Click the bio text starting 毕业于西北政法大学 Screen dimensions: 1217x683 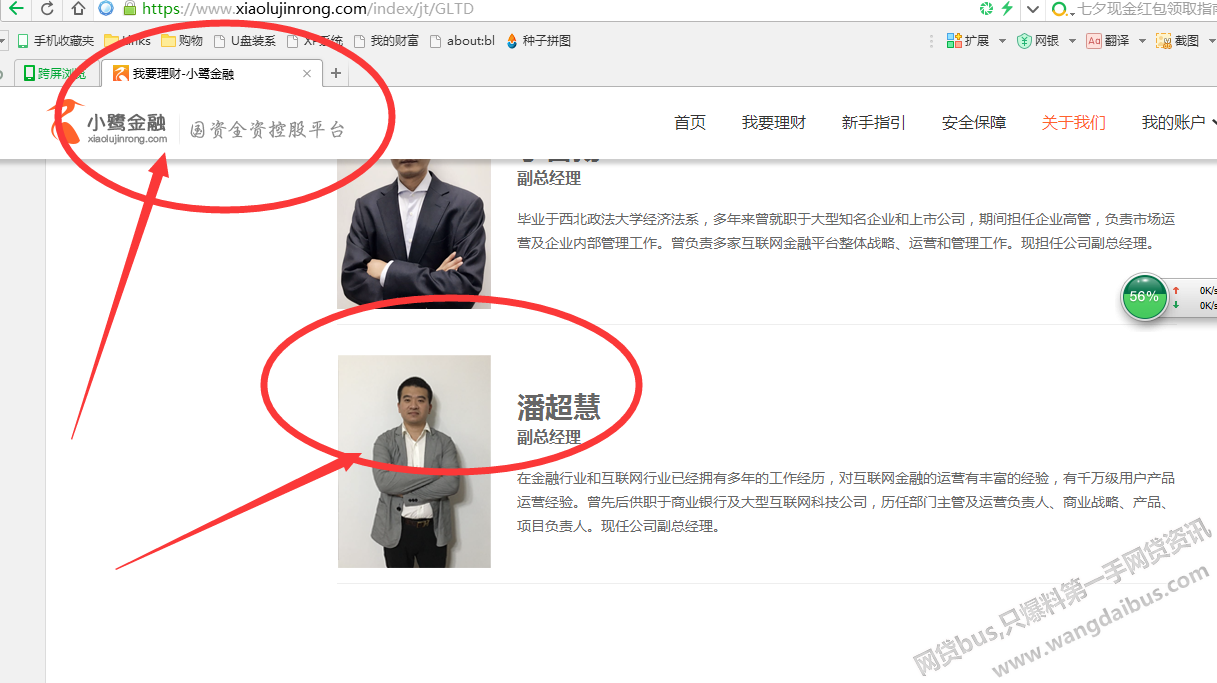click(x=846, y=231)
